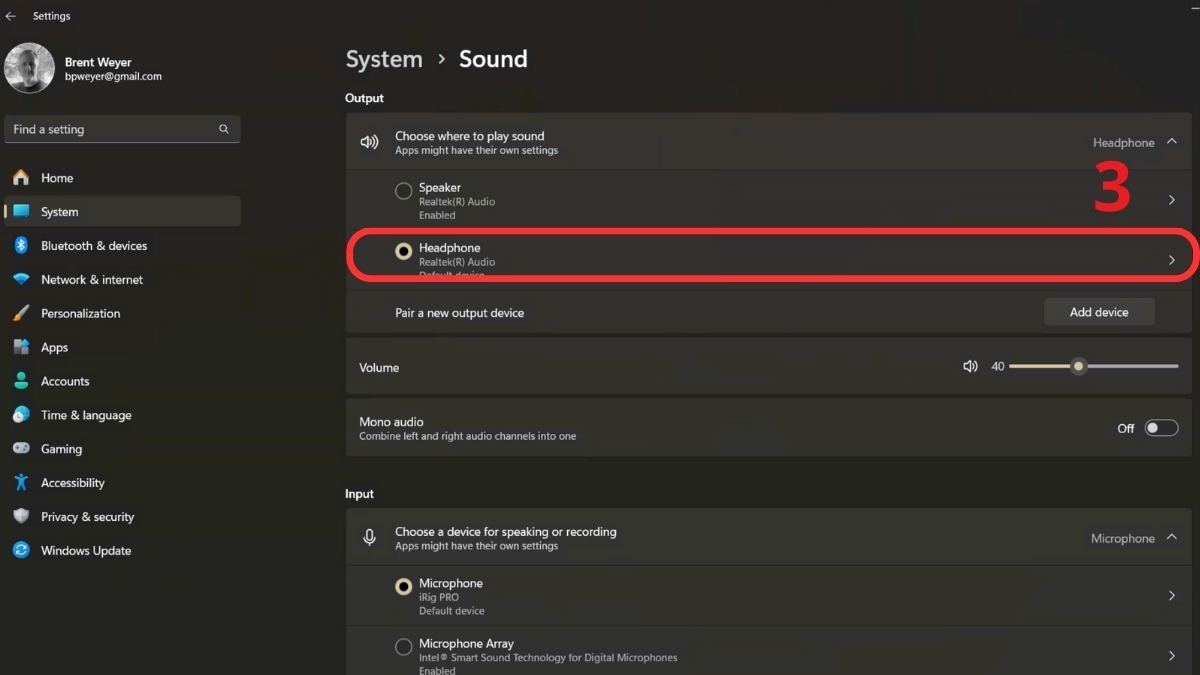1200x675 pixels.
Task: Turn on Mono audio
Action: coord(1161,427)
